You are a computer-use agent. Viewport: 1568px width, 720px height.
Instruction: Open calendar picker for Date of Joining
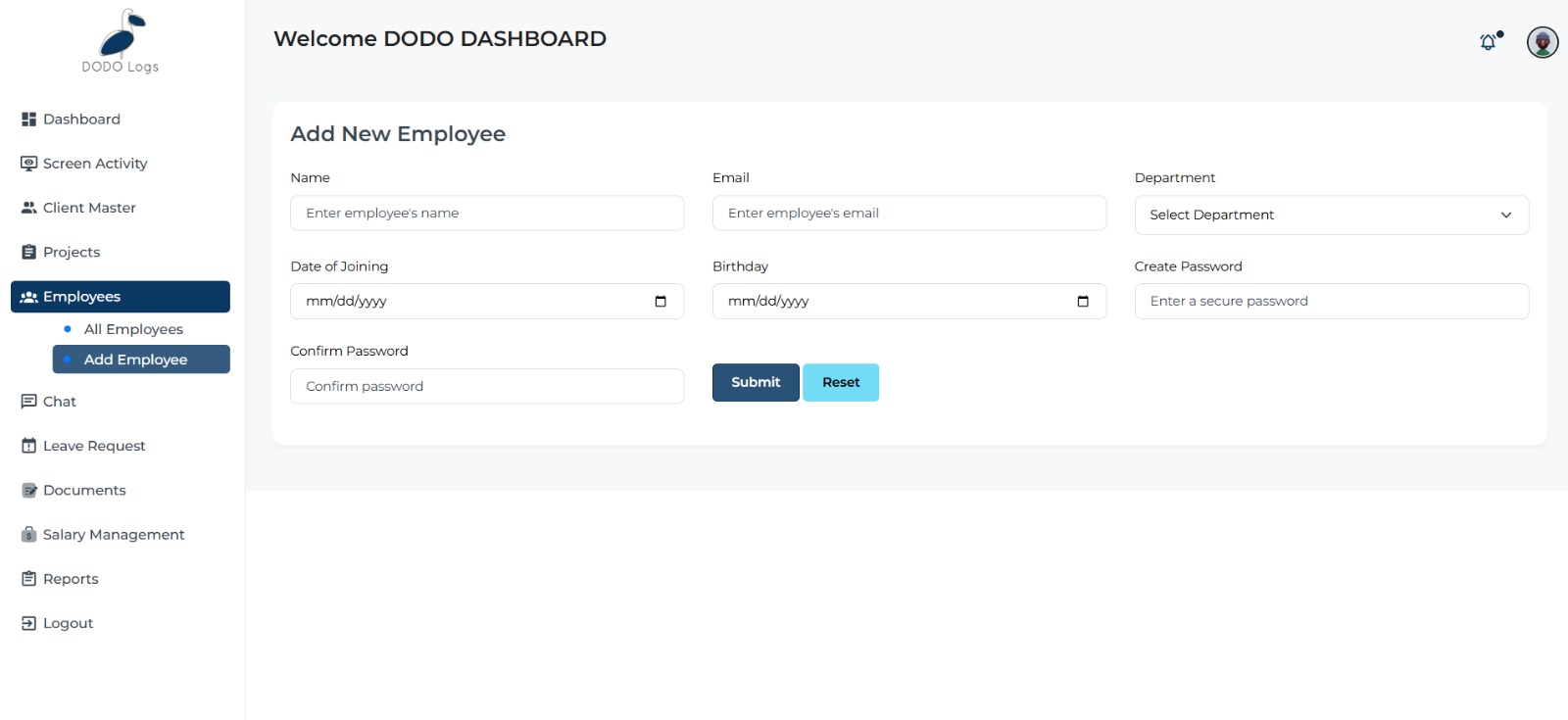(661, 302)
